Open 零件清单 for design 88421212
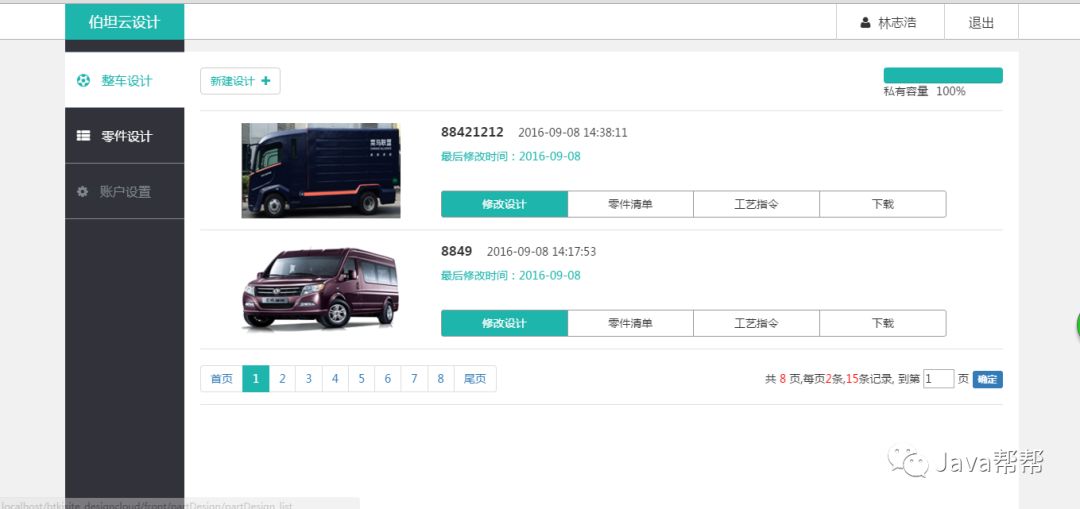The image size is (1080, 509). click(x=630, y=204)
